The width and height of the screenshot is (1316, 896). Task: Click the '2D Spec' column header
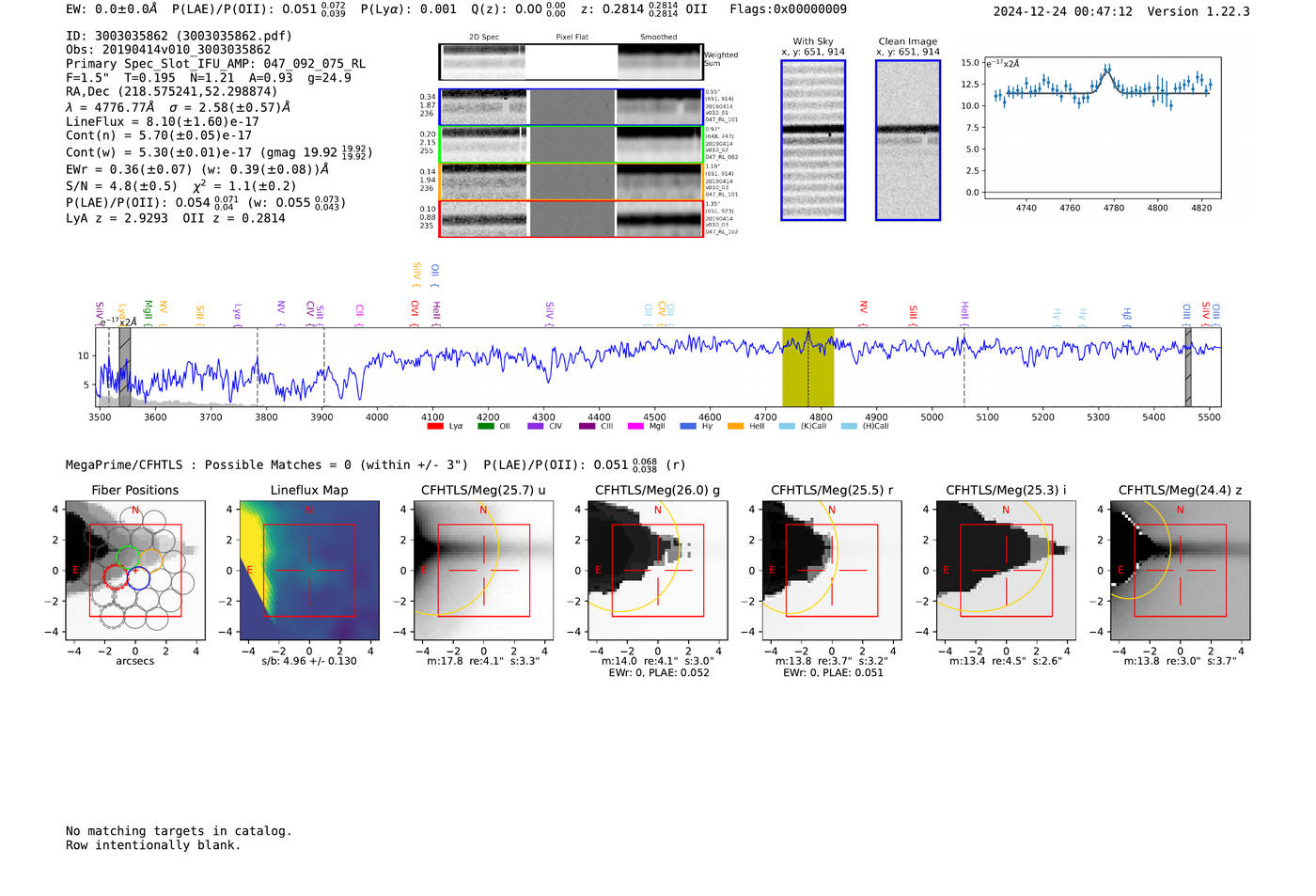coord(484,38)
